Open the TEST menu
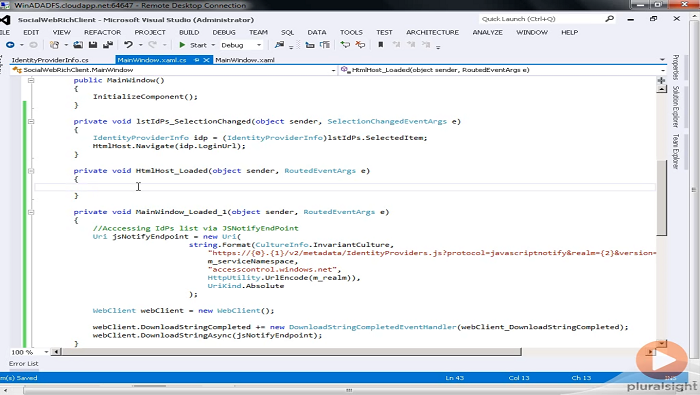 [x=384, y=32]
